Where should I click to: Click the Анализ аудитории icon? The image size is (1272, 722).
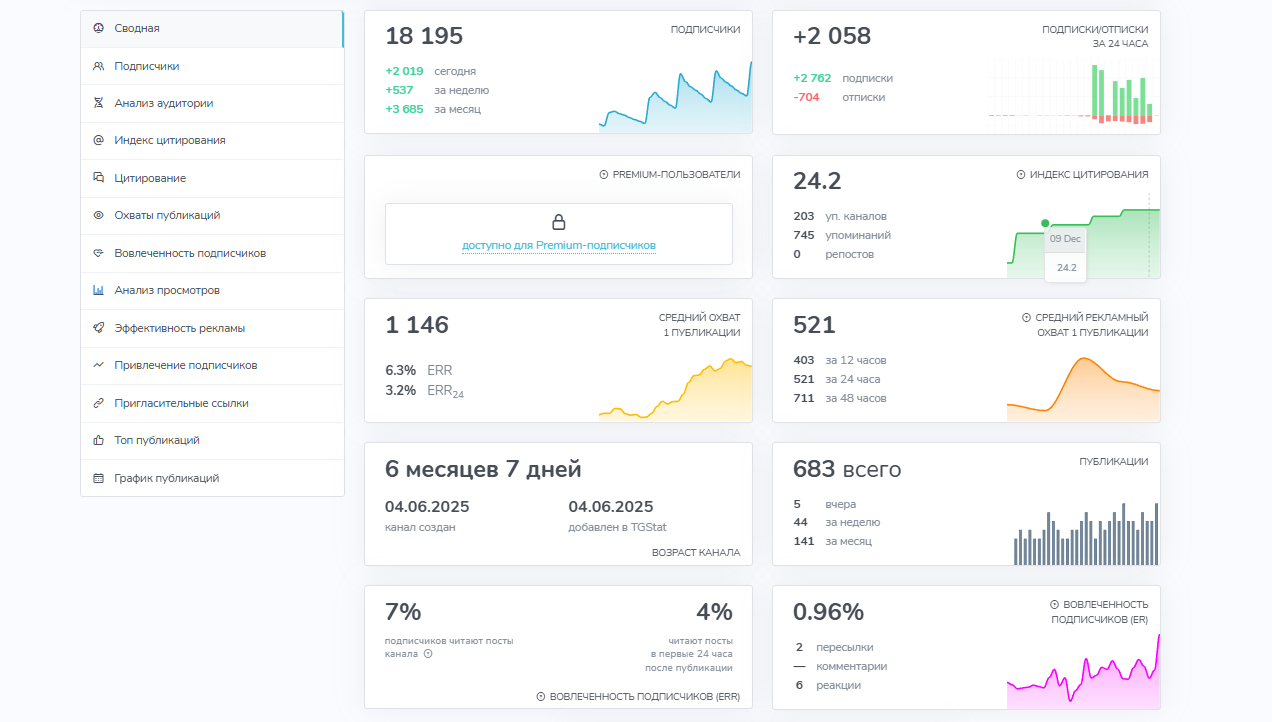click(x=98, y=103)
